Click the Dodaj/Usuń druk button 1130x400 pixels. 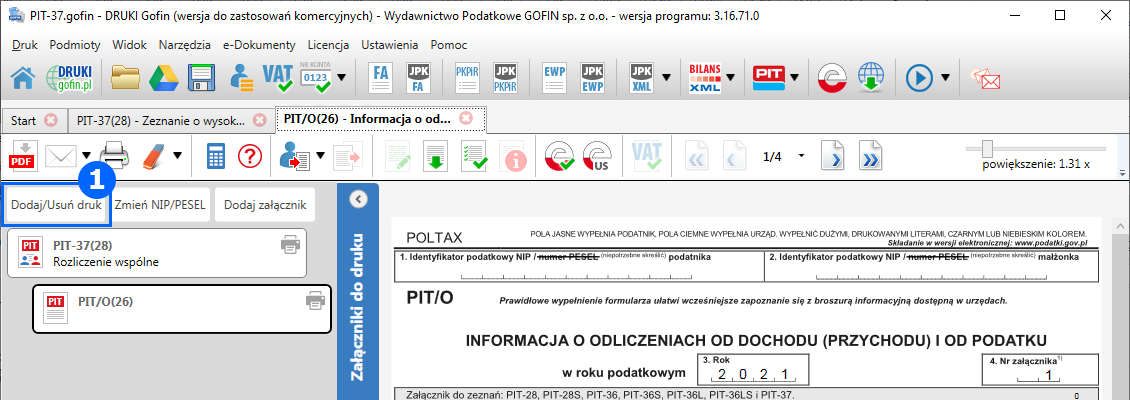tap(57, 205)
